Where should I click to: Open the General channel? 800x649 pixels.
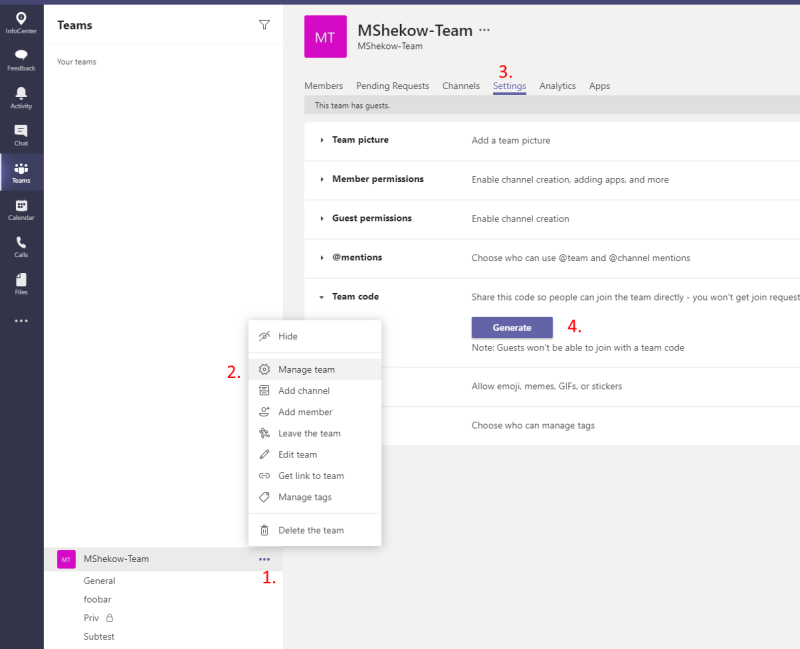99,580
